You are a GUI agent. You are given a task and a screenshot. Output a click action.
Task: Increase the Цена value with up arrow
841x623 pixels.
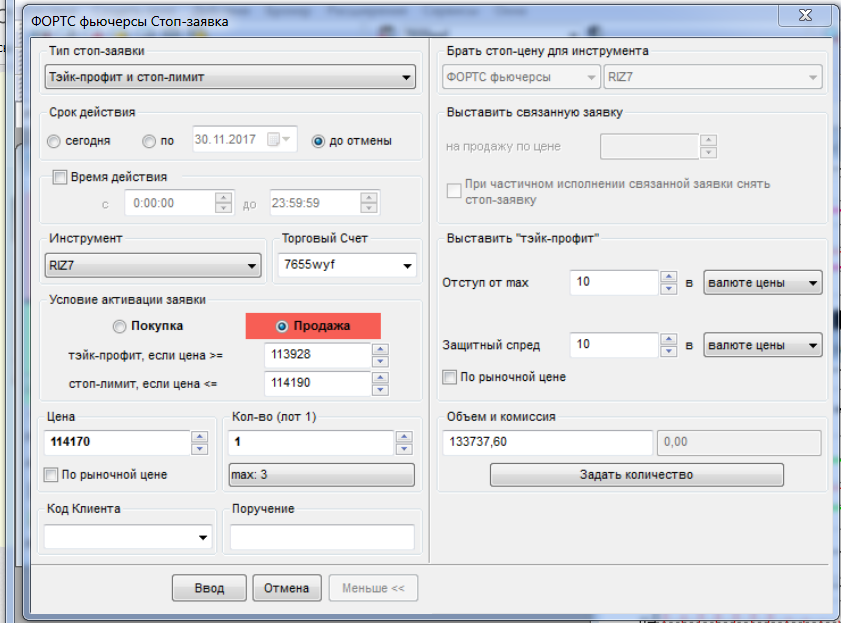pyautogui.click(x=200, y=437)
